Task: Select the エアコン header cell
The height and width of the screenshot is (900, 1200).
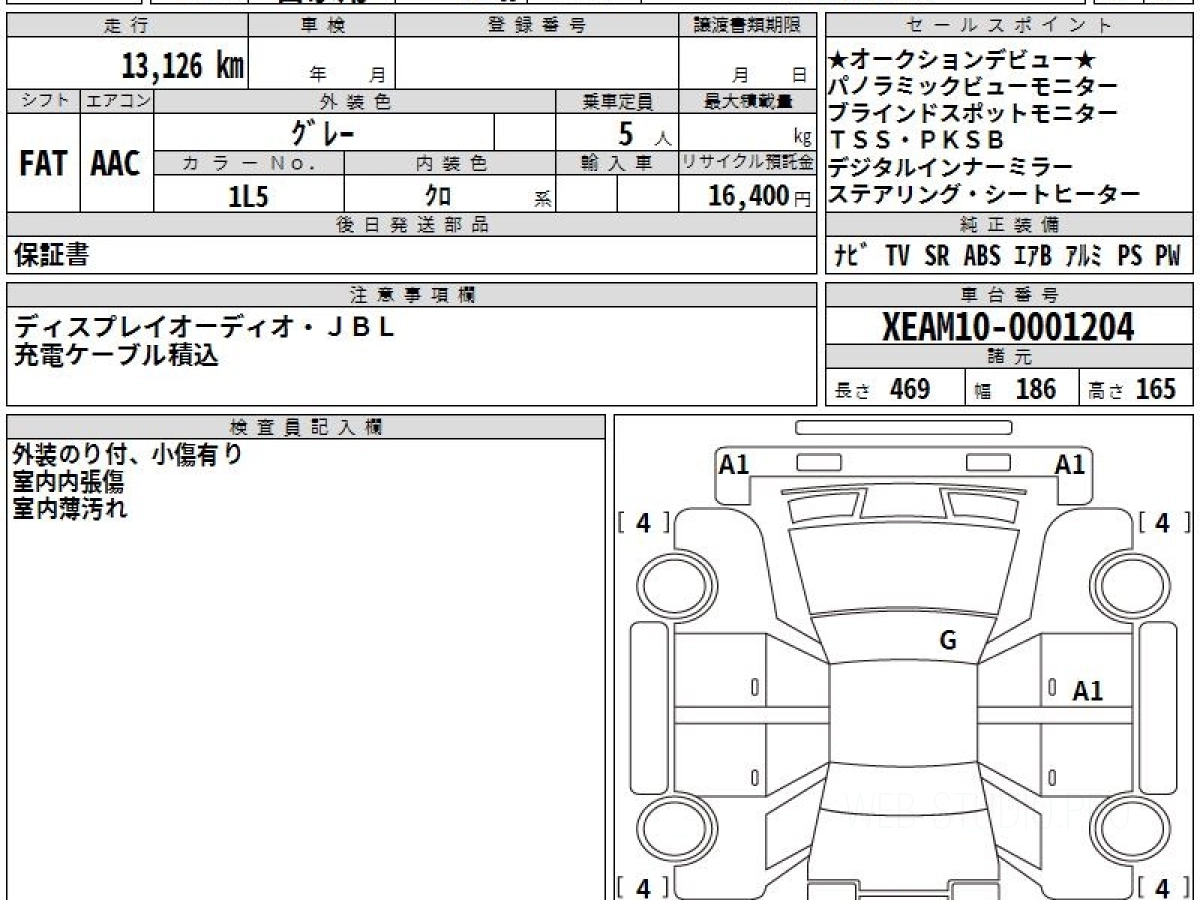Action: coord(117,101)
